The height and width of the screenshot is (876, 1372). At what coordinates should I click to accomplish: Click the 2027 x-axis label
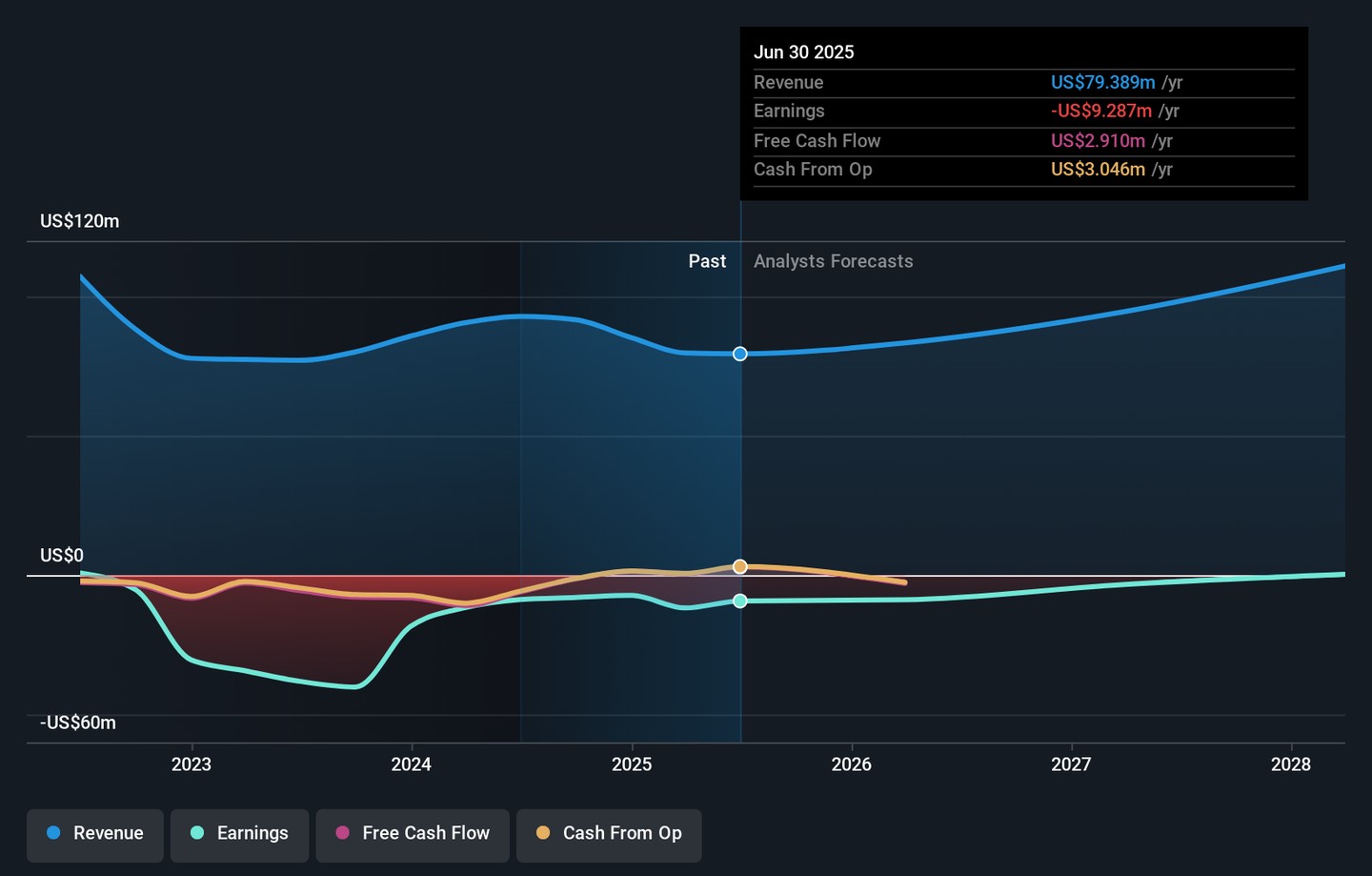tap(1071, 764)
